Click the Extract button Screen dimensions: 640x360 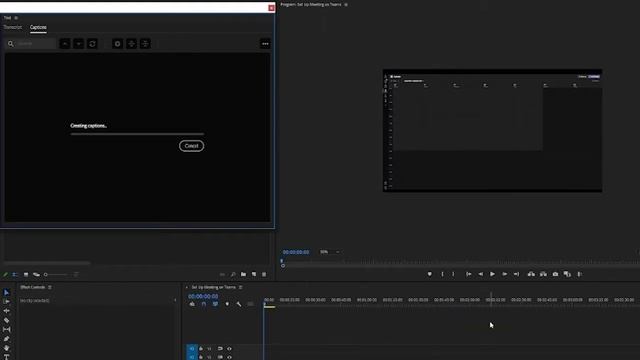pos(543,274)
